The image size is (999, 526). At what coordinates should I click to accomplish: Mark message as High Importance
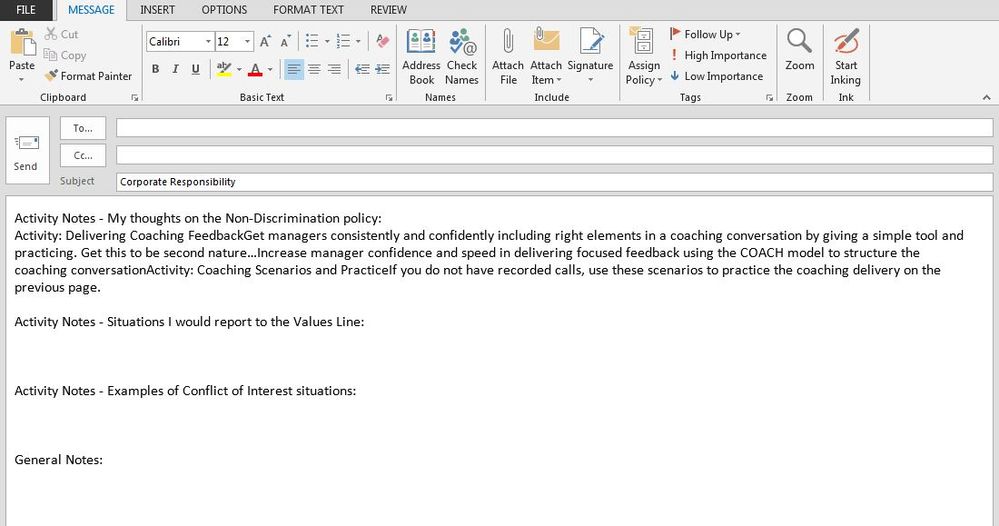[718, 55]
